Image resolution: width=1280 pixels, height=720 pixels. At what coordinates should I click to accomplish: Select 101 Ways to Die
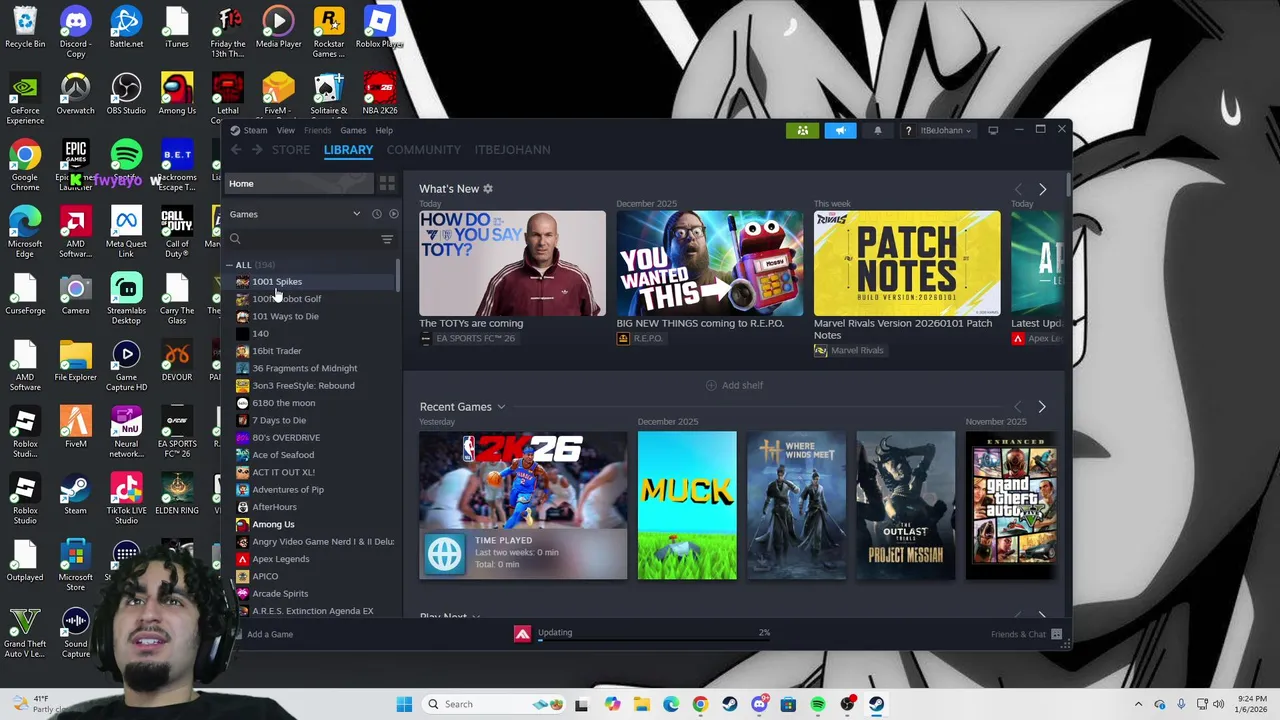coord(285,316)
